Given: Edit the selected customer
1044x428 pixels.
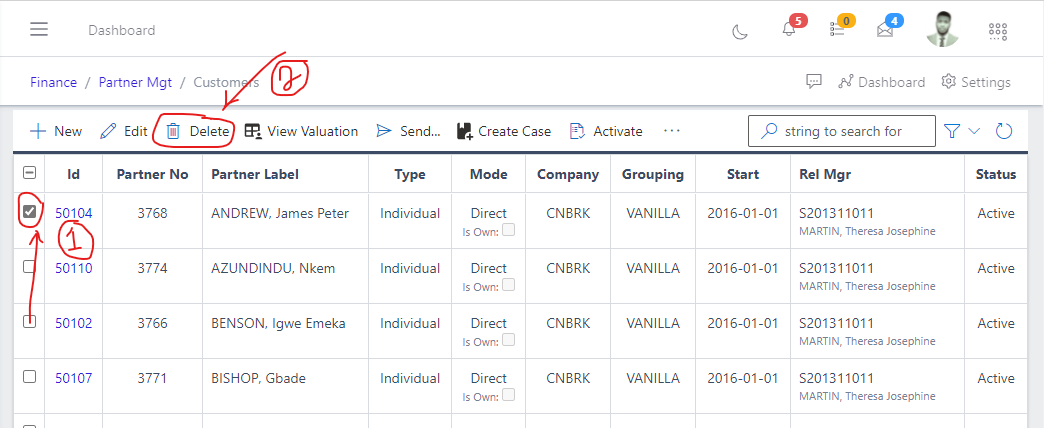Looking at the screenshot, I should [124, 131].
